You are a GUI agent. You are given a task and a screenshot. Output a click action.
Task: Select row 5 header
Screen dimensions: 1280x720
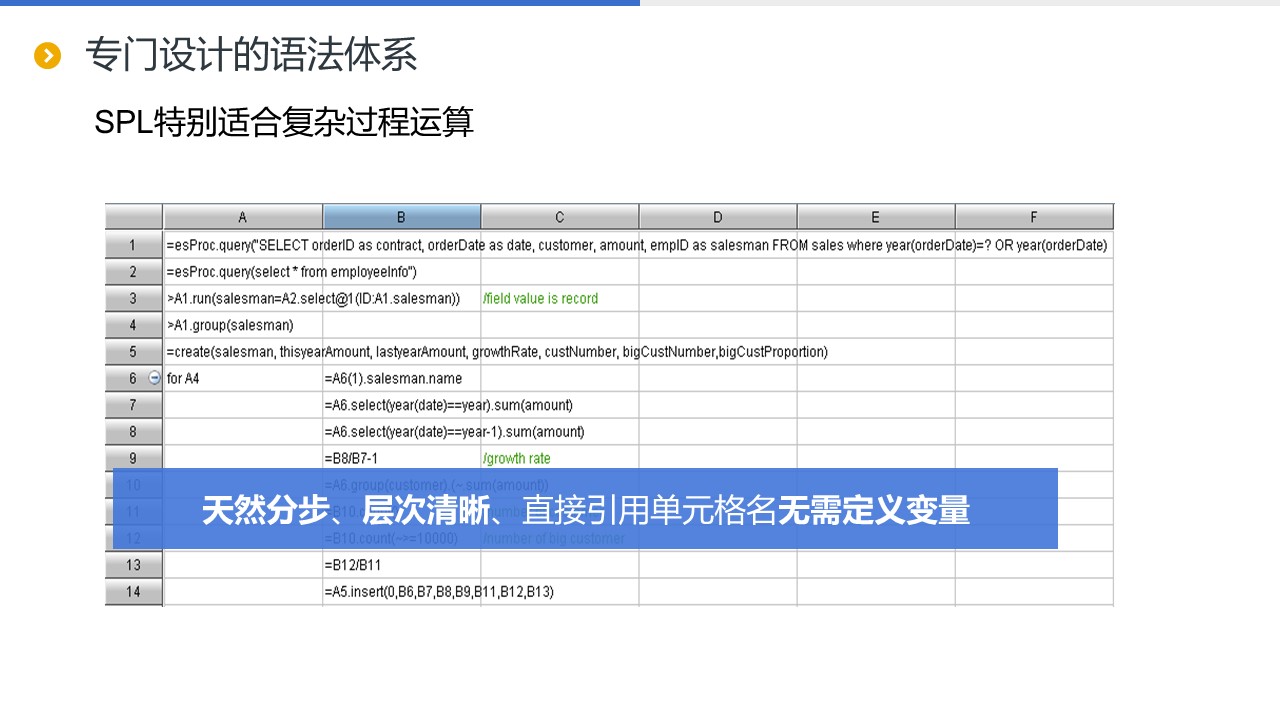coord(134,352)
